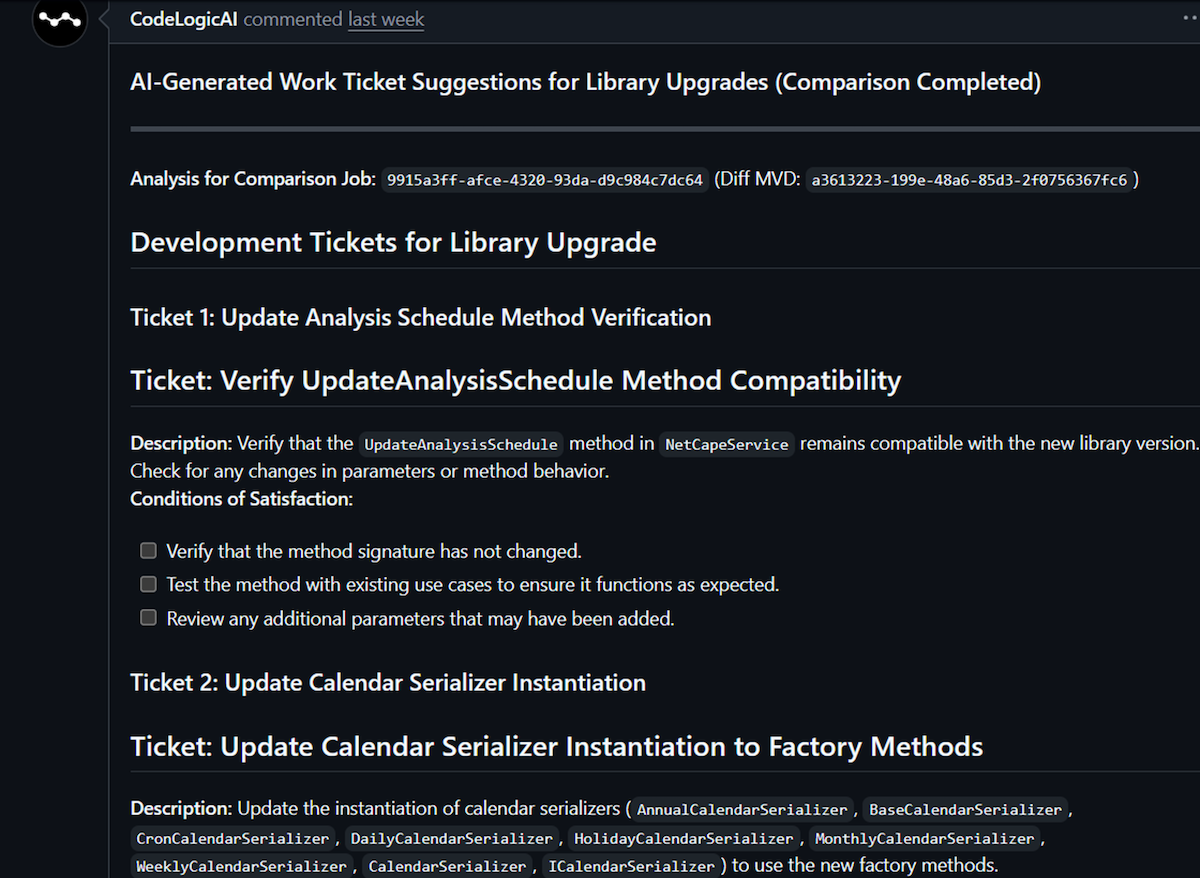Enable "Review any additional parameters" checkbox
The width and height of the screenshot is (1200, 878).
click(x=148, y=618)
